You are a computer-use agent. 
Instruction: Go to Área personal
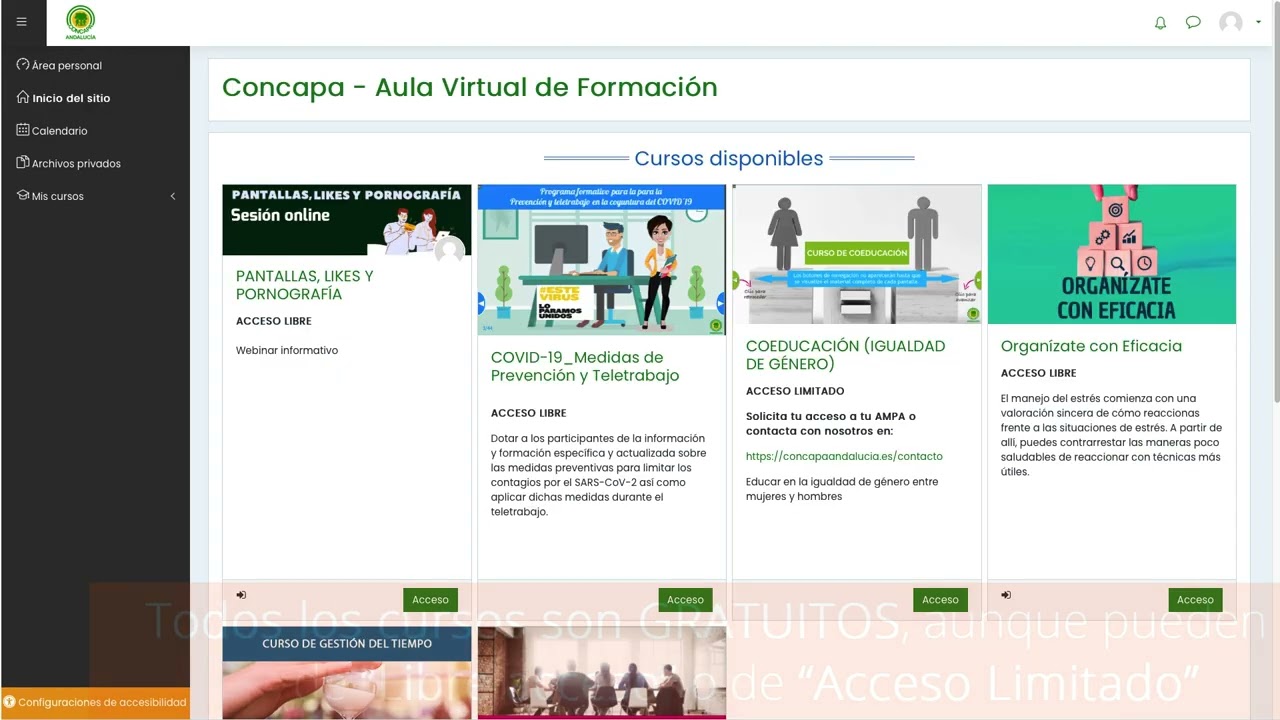pyautogui.click(x=66, y=65)
